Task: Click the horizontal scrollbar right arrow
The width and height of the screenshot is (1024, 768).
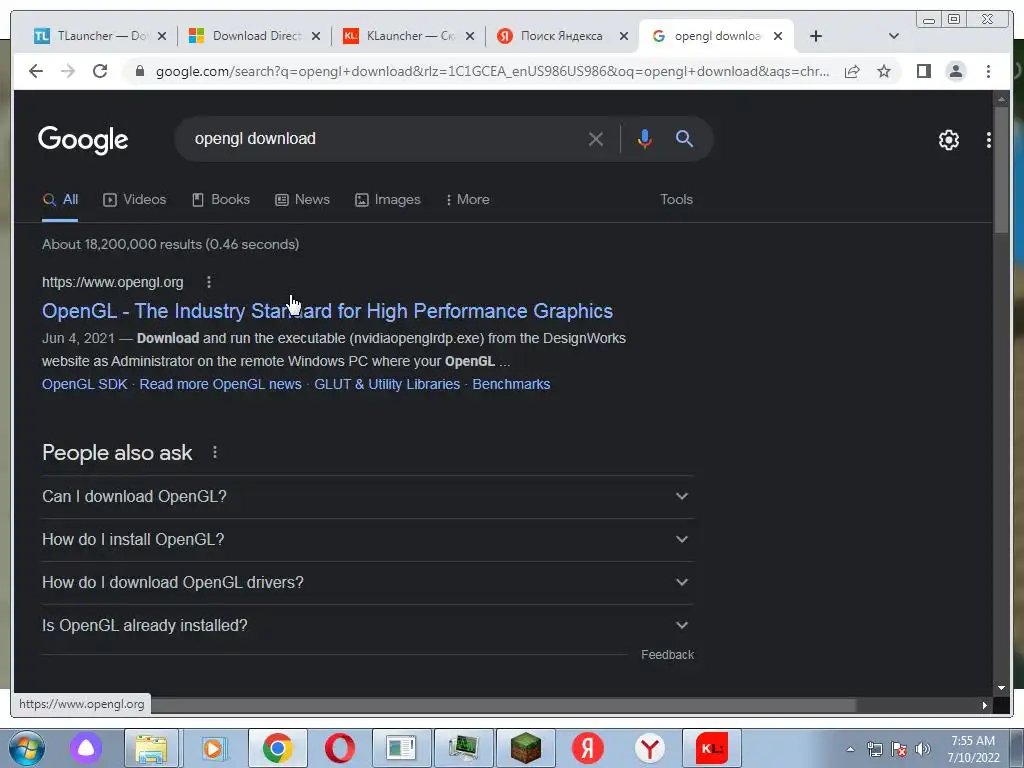Action: 984,705
